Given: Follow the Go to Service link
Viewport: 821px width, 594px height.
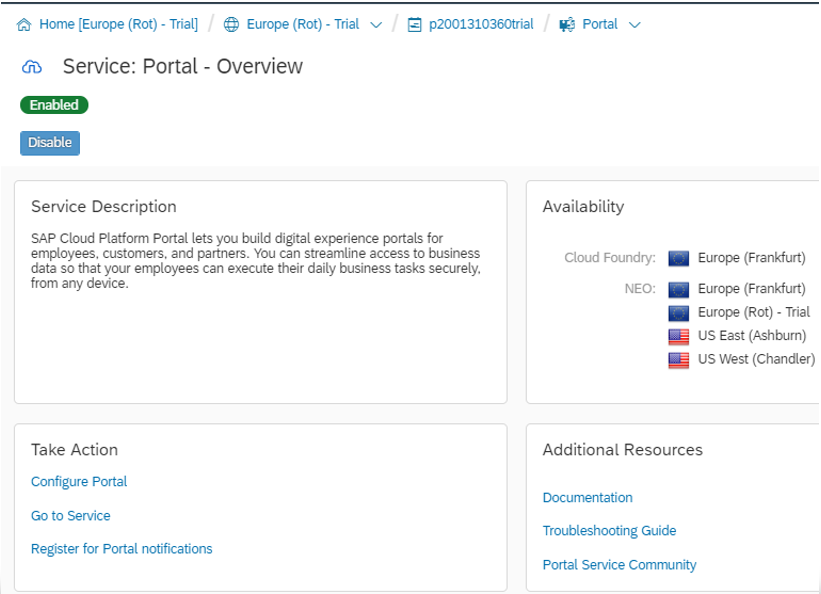Looking at the screenshot, I should (x=71, y=515).
